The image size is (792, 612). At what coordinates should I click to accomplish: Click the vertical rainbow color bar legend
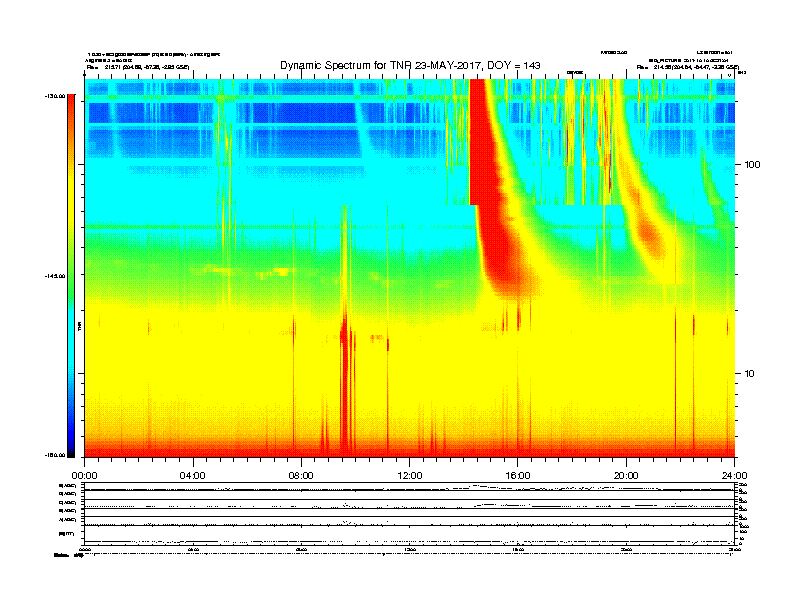click(x=71, y=275)
